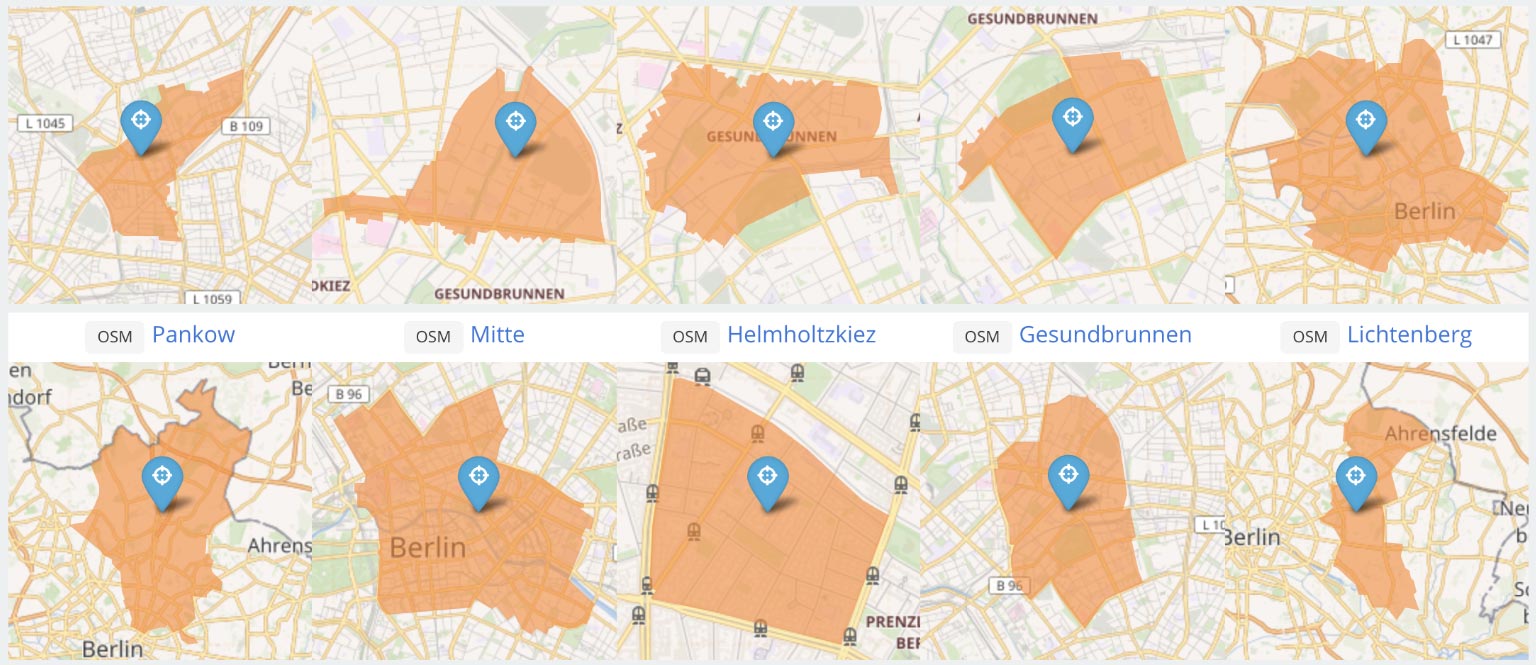Image resolution: width=1536 pixels, height=665 pixels.
Task: Click the location pin on map below Pankow label
Action: tap(162, 480)
